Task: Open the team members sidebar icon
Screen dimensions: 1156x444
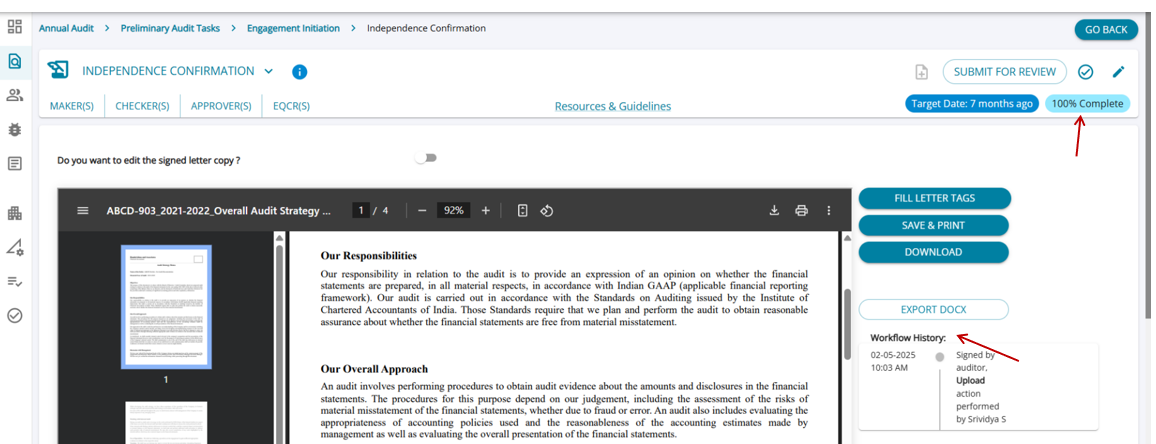Action: 15,95
